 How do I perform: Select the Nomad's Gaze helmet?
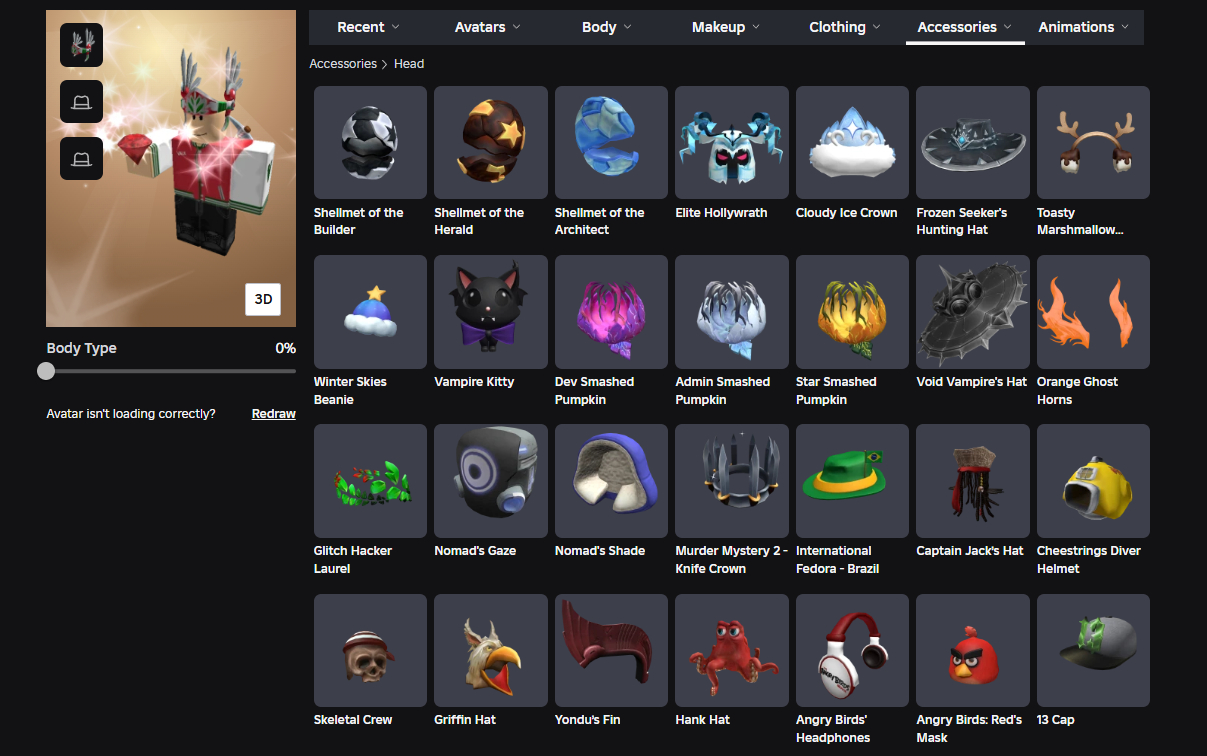point(491,481)
